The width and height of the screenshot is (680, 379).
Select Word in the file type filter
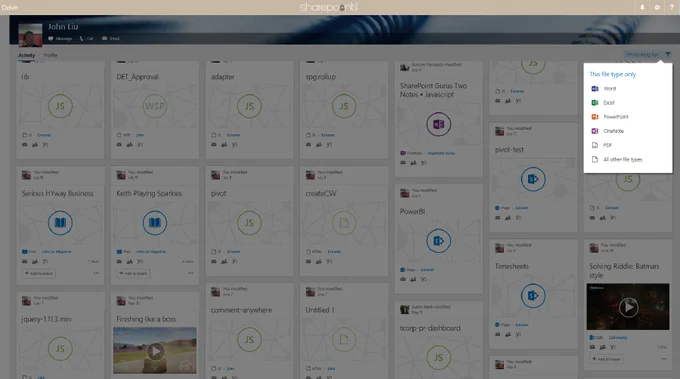click(609, 88)
